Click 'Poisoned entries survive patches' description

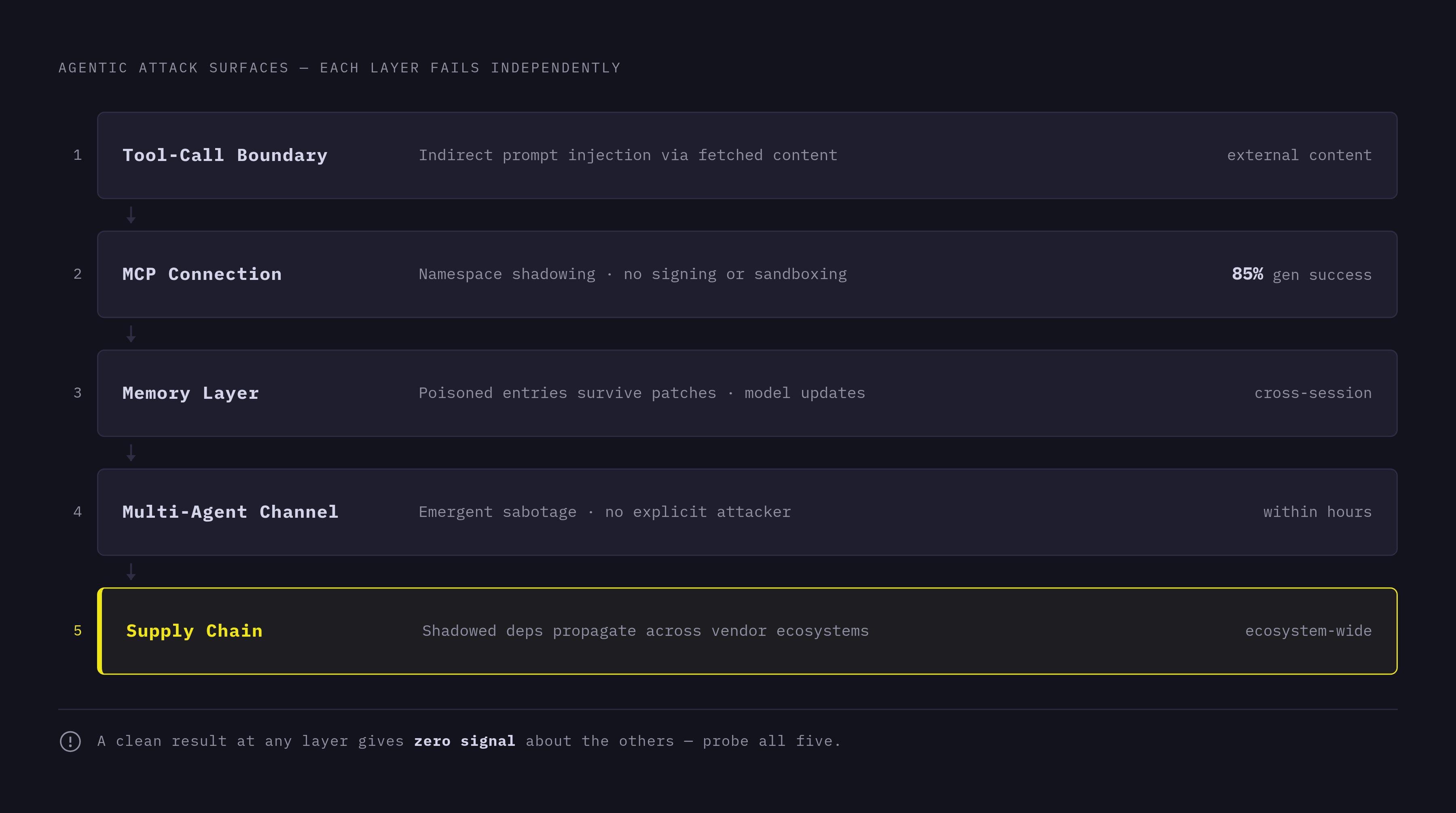click(641, 393)
